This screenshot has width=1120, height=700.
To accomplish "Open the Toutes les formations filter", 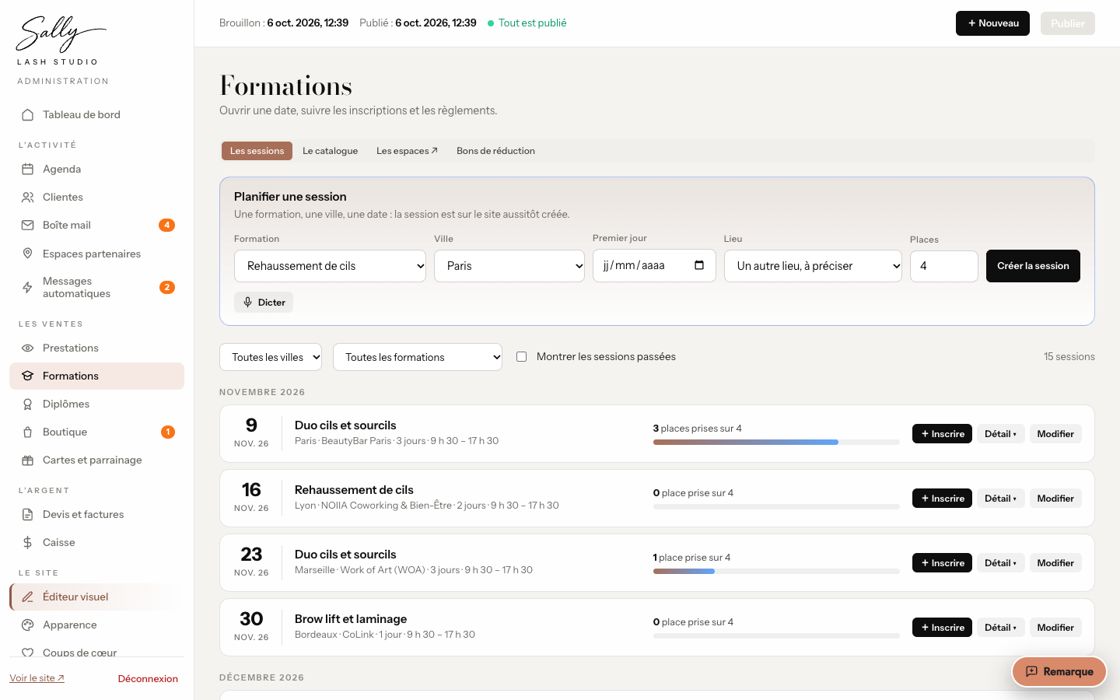I will tap(417, 357).
